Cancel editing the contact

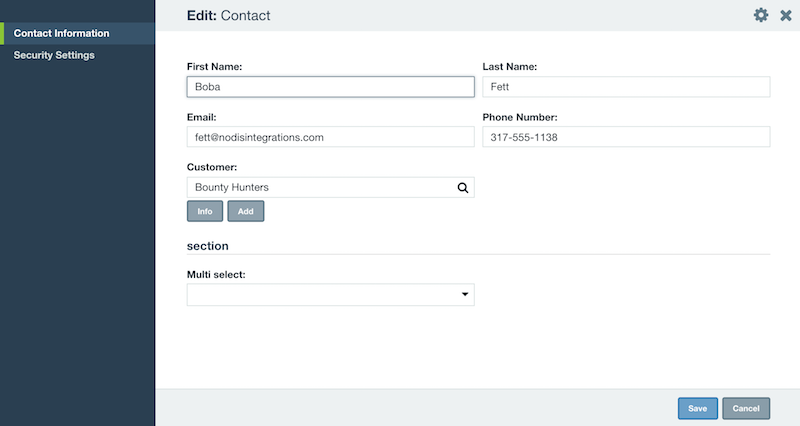[746, 408]
